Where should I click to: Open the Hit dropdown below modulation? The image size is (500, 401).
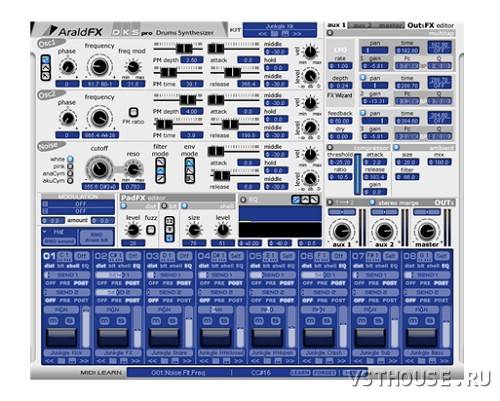[59, 232]
